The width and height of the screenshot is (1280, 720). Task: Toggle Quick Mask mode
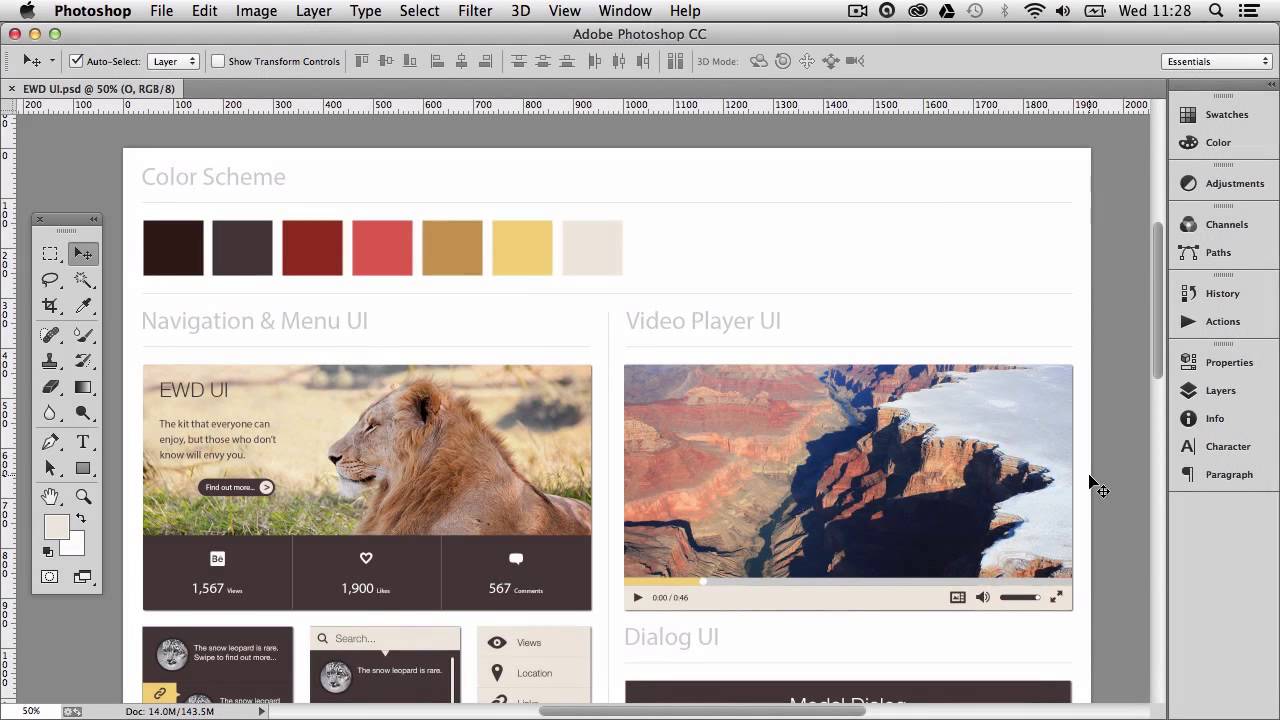(50, 577)
